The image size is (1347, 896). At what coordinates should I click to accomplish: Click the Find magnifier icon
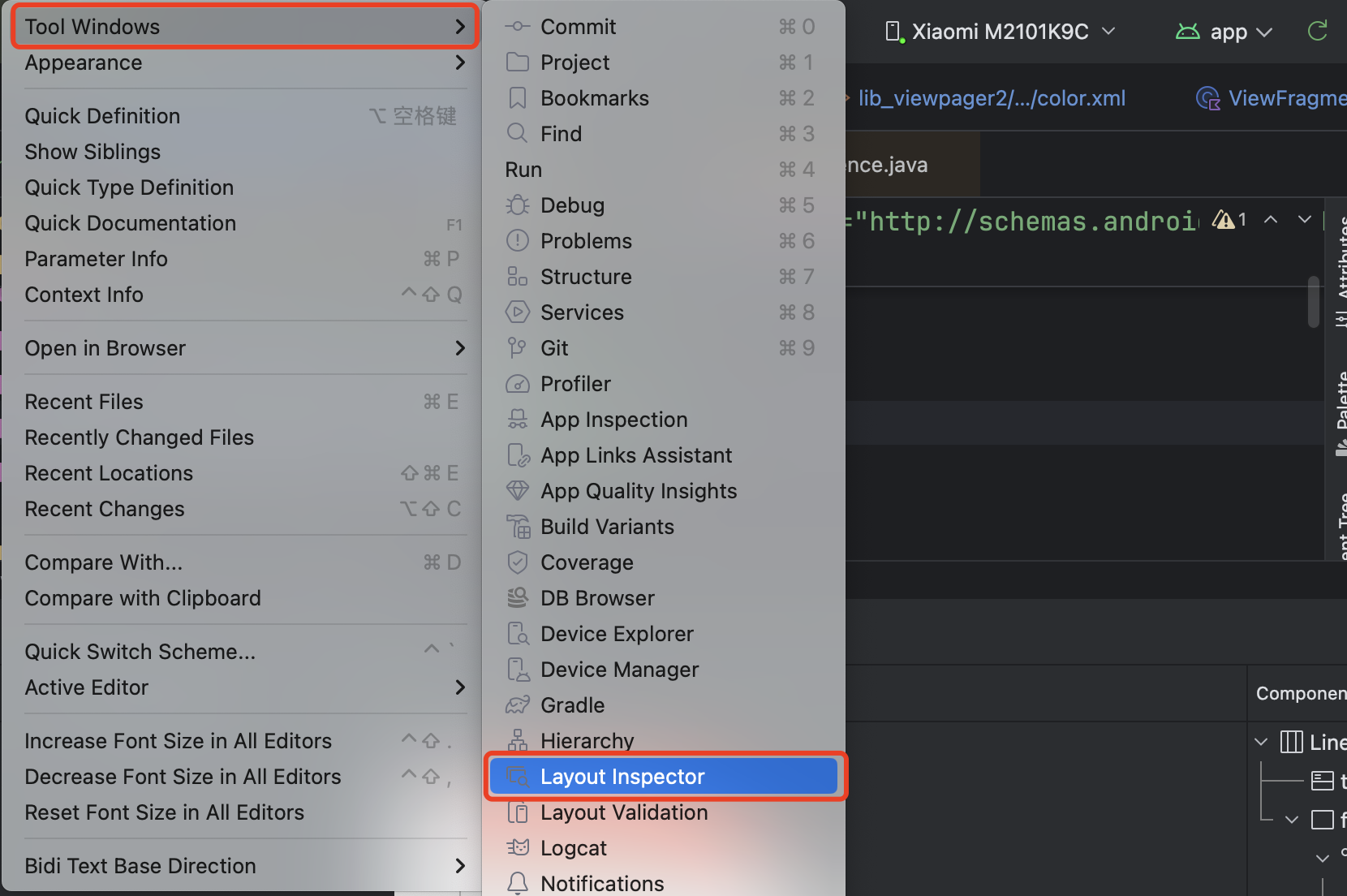517,133
